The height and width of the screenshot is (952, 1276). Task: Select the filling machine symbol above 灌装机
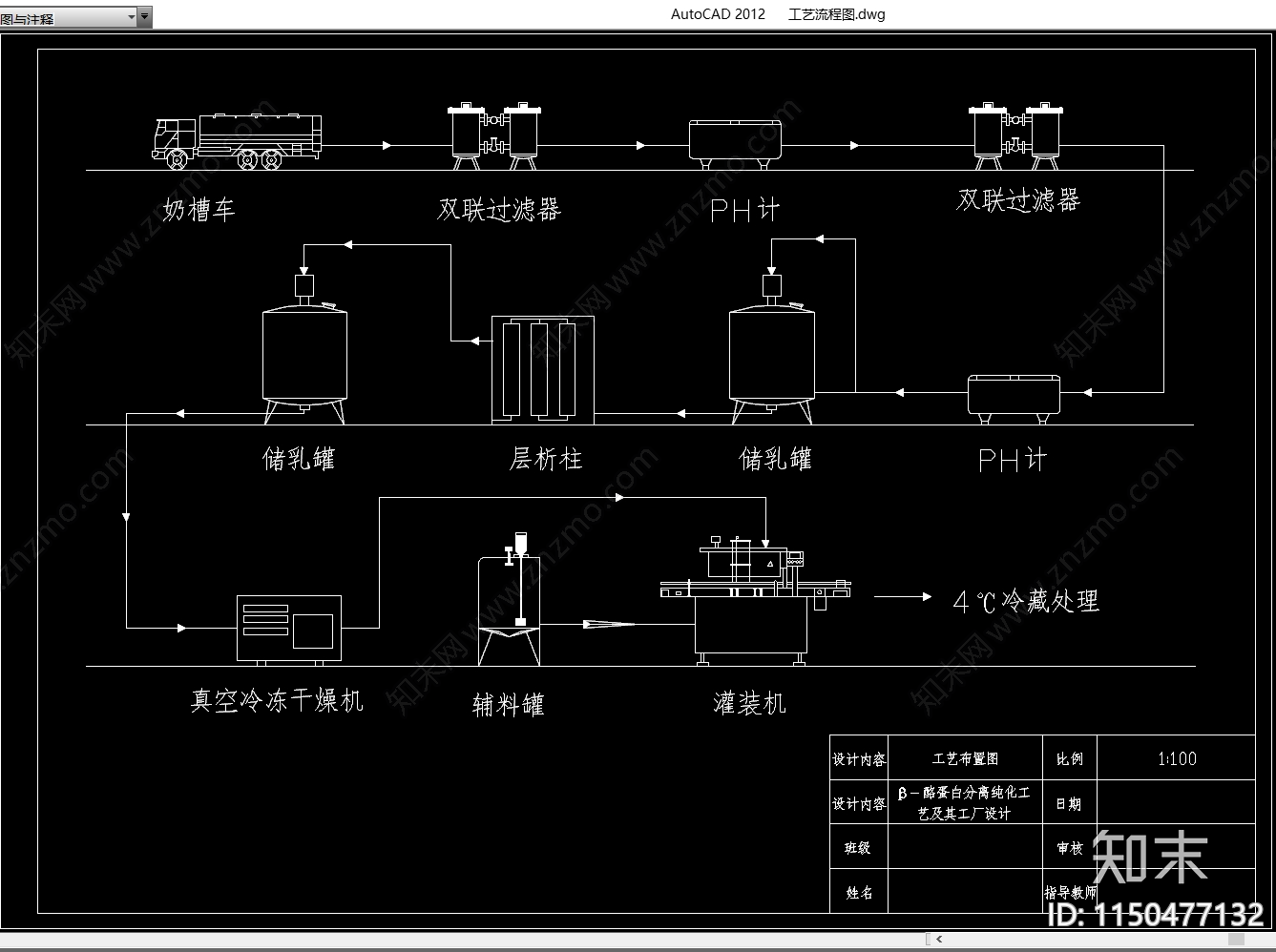coord(755,600)
